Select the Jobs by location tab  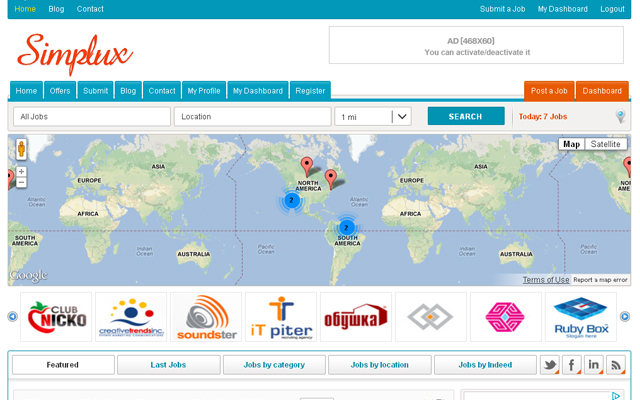coord(380,365)
